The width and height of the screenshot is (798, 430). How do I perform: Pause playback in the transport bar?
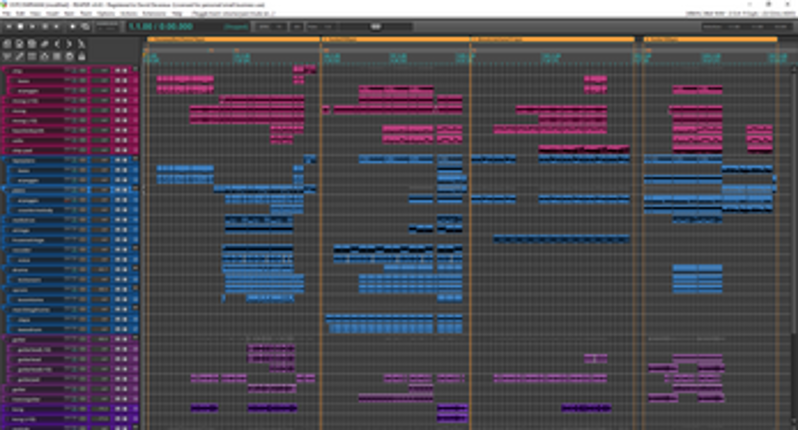click(x=45, y=26)
